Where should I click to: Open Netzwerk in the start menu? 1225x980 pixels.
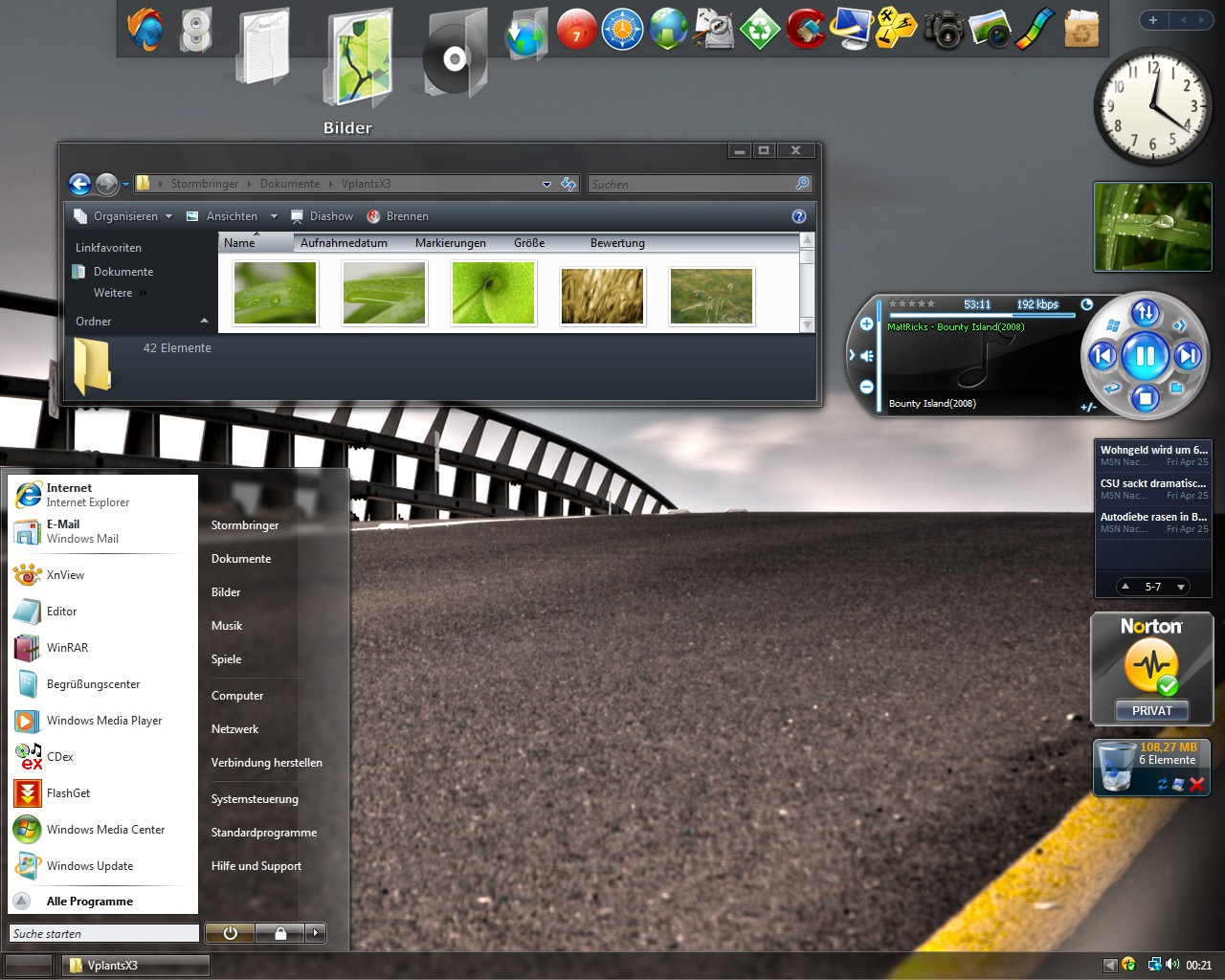click(234, 729)
